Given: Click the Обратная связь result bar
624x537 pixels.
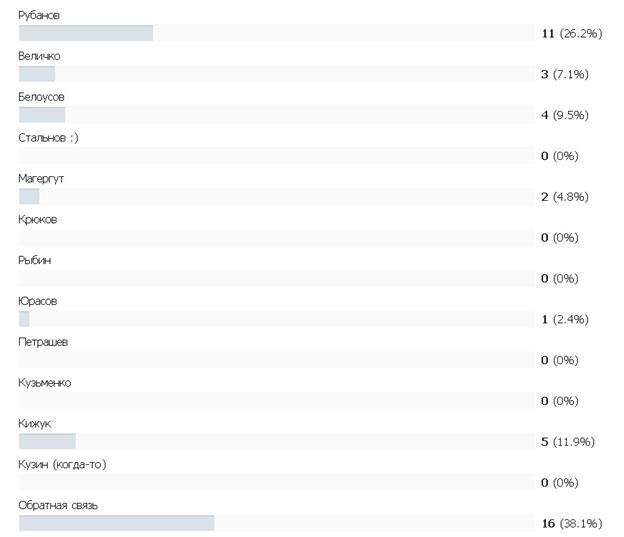Looking at the screenshot, I should tap(117, 523).
